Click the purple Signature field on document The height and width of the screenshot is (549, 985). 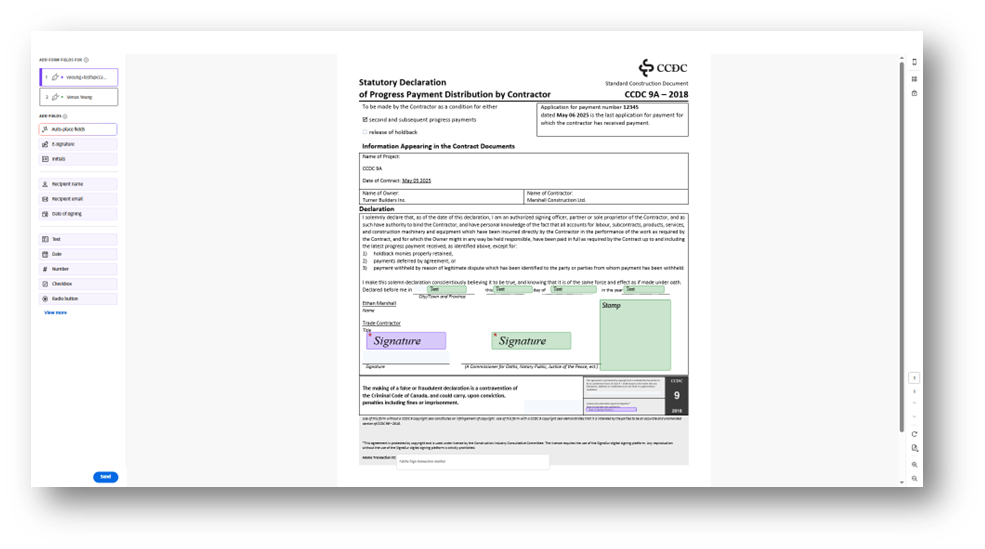tap(406, 341)
